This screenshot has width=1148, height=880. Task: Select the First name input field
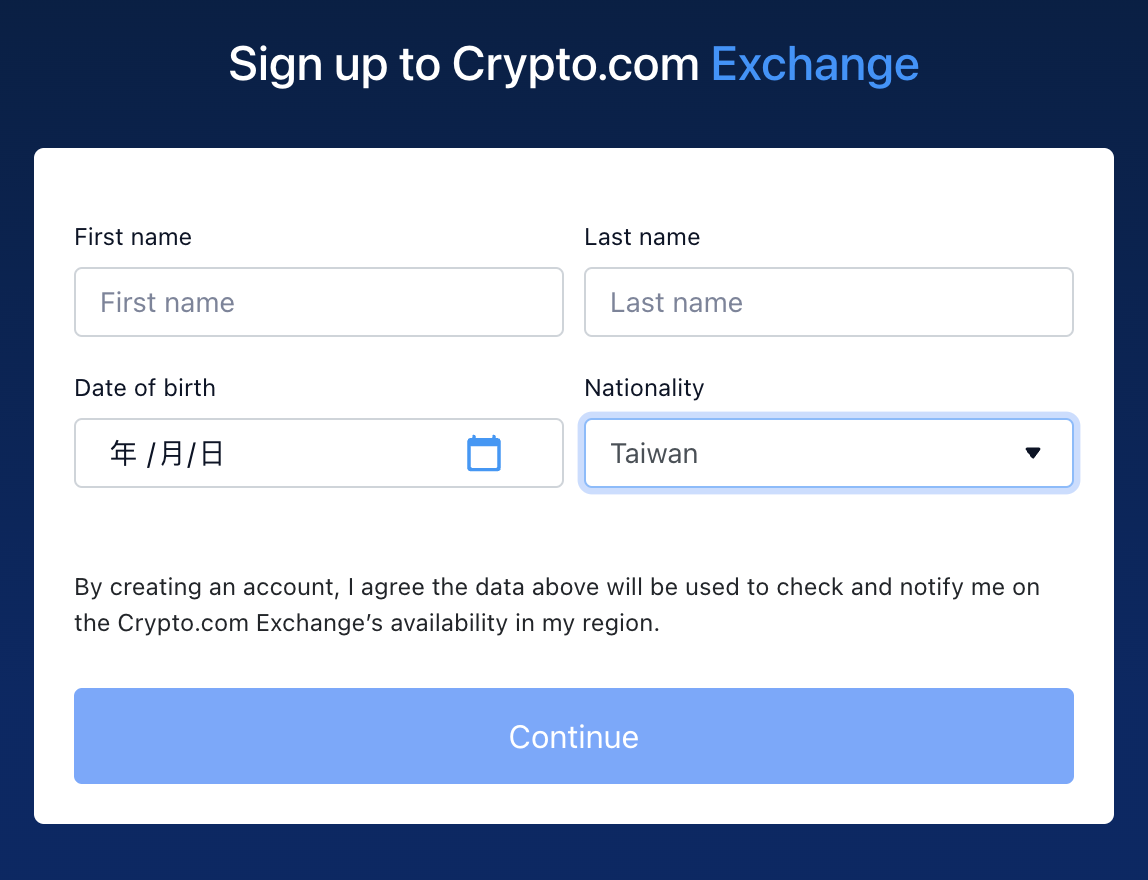(318, 302)
